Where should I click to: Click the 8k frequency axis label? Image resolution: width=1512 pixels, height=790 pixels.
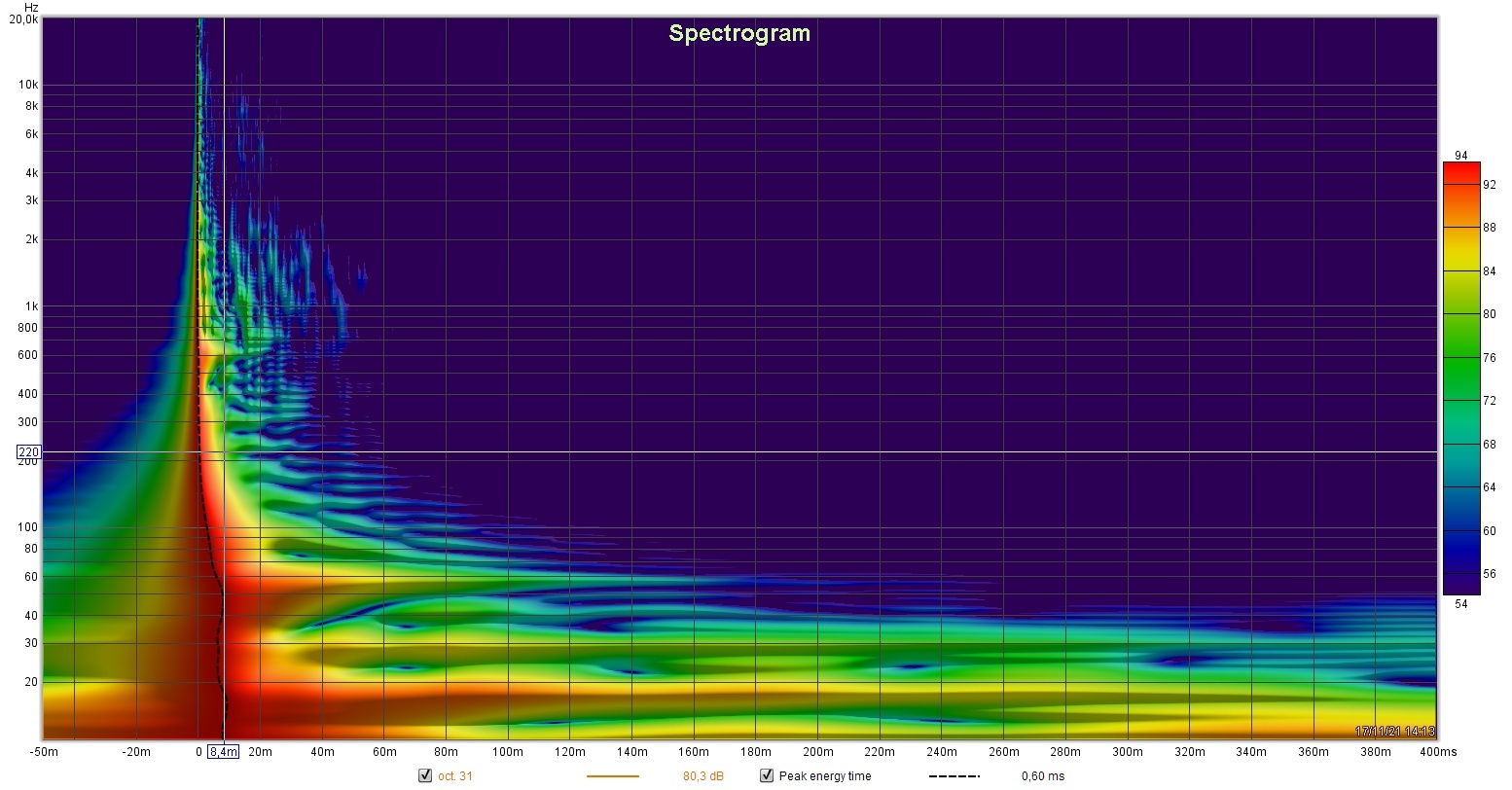(x=31, y=106)
